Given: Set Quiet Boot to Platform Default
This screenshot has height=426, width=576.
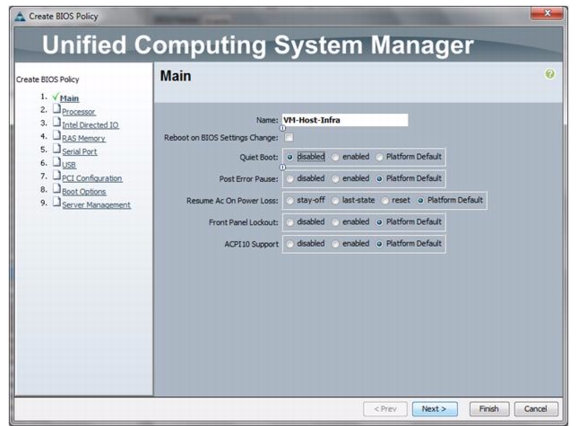Looking at the screenshot, I should (379, 157).
